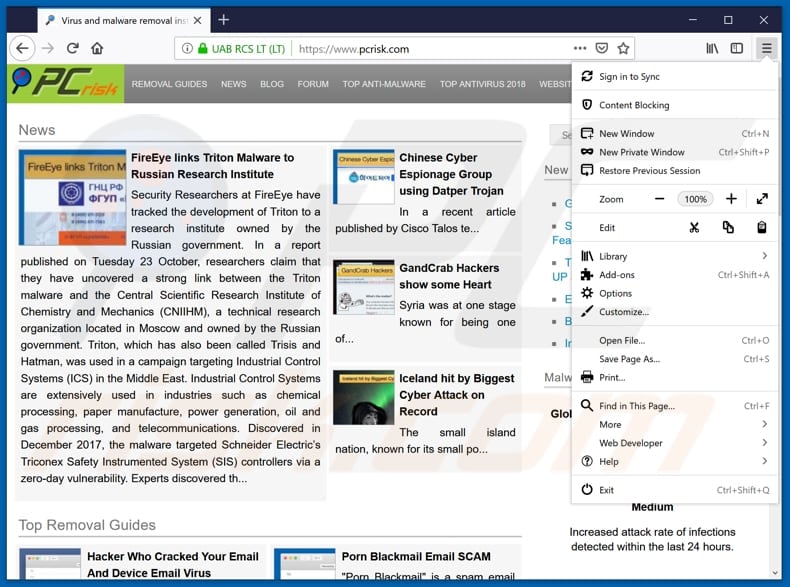The height and width of the screenshot is (587, 790).
Task: Click the Iceland cyber attack thumbnail
Action: click(x=364, y=398)
